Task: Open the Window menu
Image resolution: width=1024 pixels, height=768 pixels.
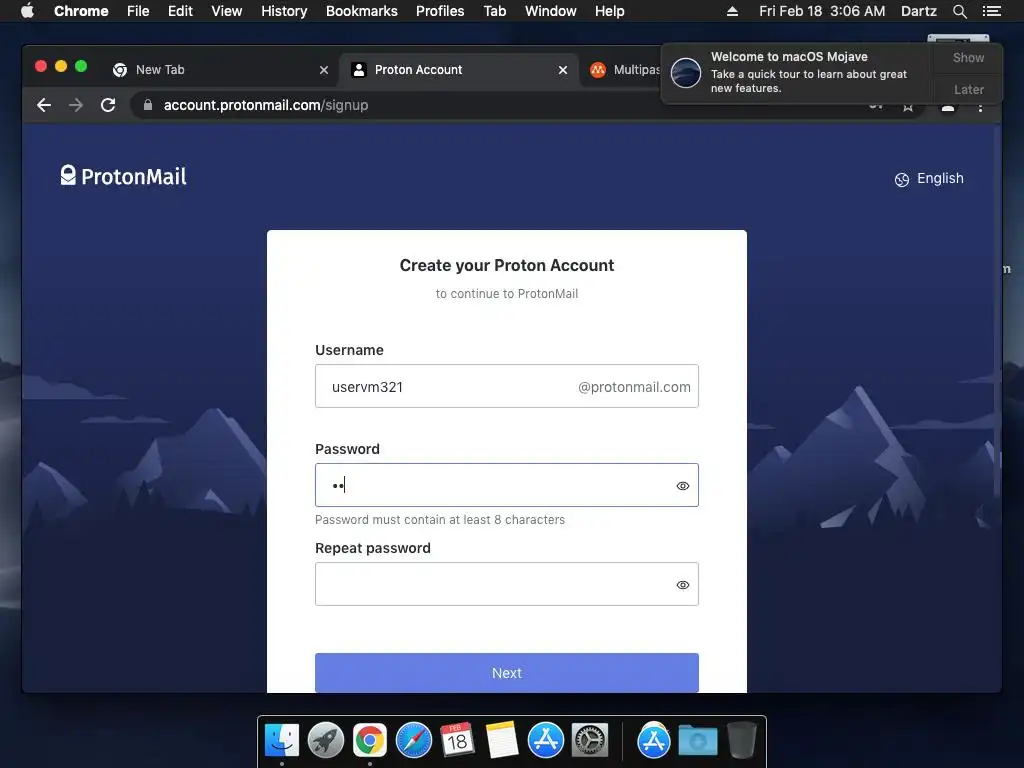Action: click(551, 11)
